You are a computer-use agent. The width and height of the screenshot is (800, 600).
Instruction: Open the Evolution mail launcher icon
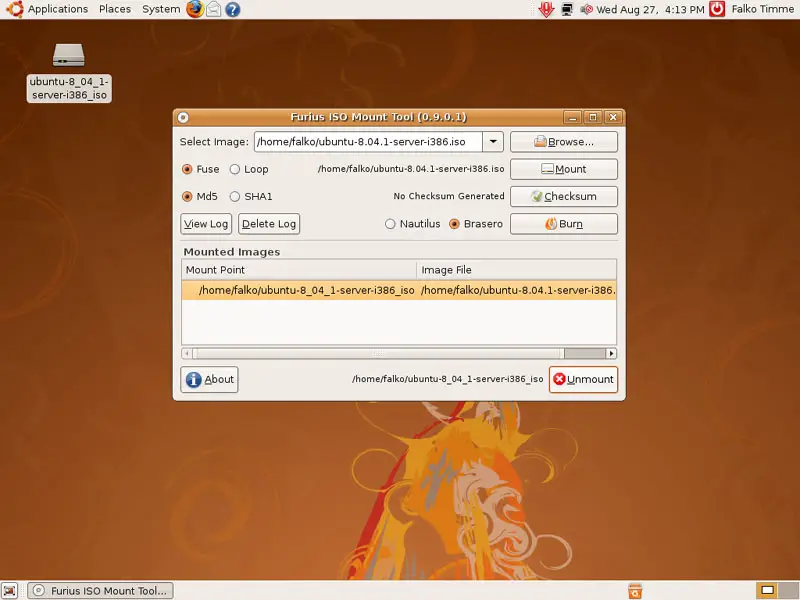tap(214, 9)
